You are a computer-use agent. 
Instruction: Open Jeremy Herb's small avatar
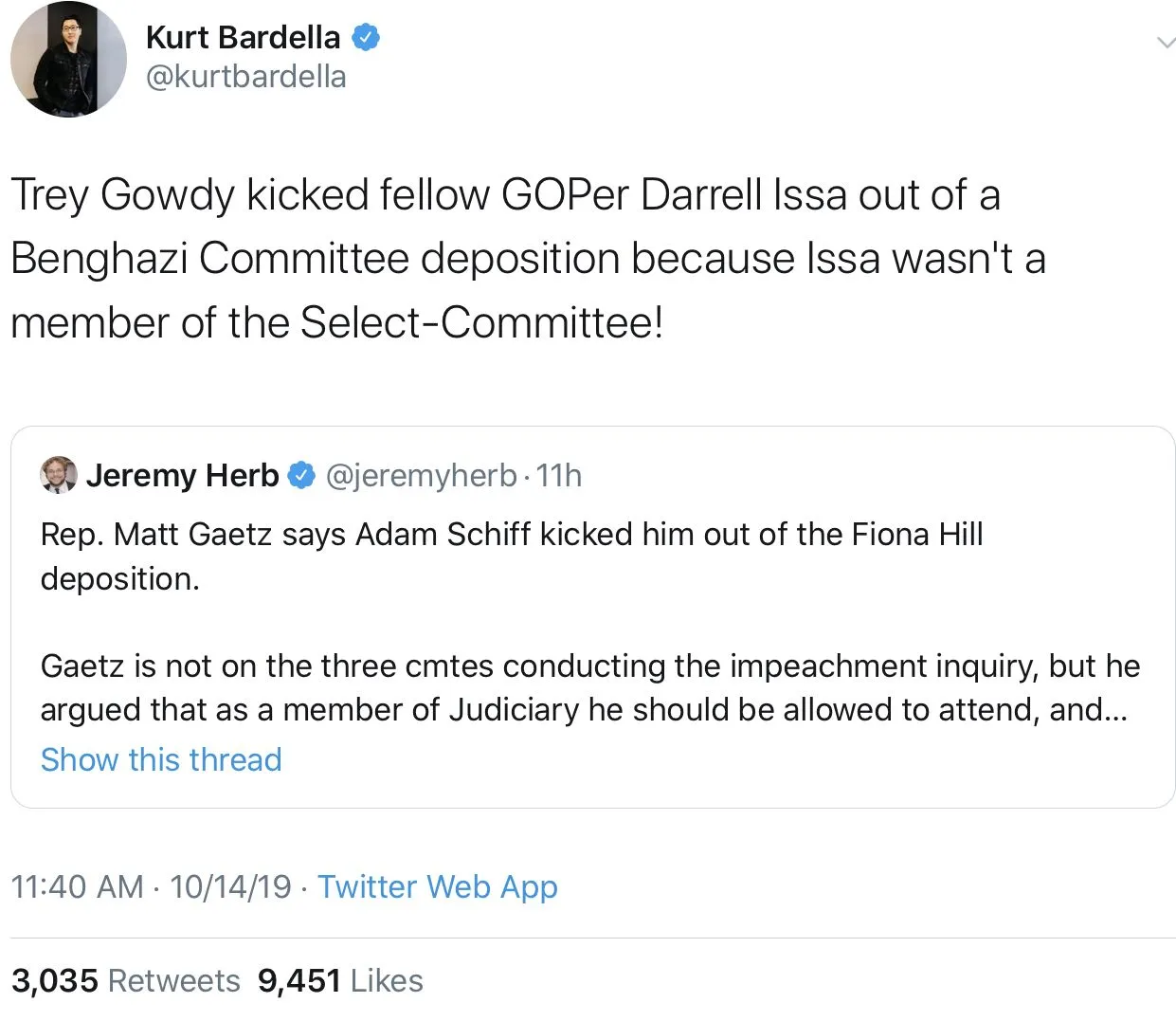58,474
